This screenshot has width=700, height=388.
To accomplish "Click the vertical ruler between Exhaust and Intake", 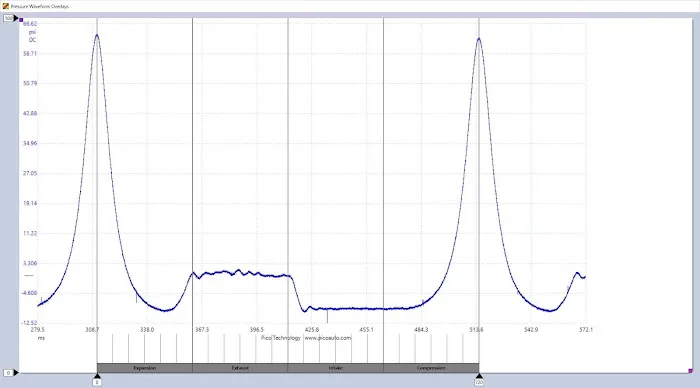I will [x=288, y=179].
